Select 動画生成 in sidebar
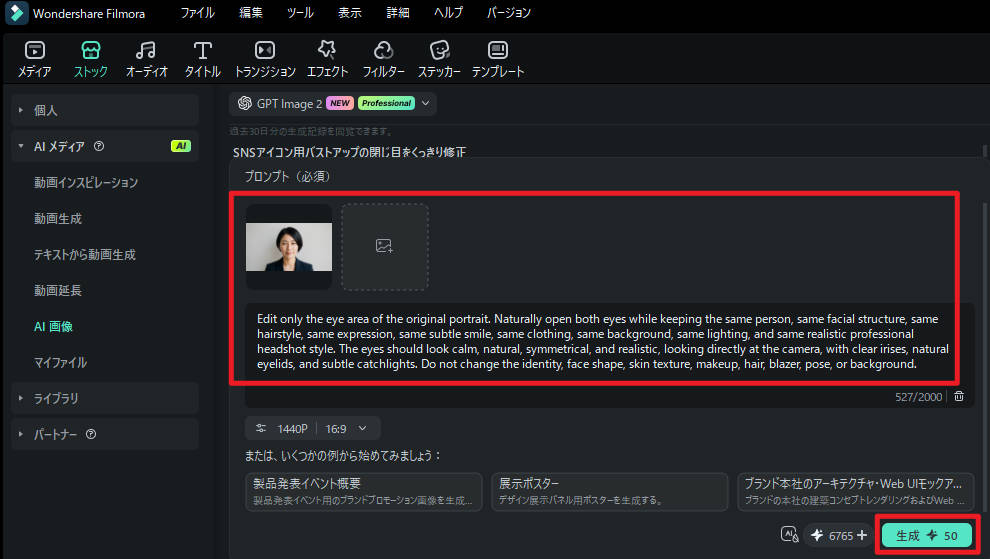Screen dimensions: 990x559 coord(58,219)
